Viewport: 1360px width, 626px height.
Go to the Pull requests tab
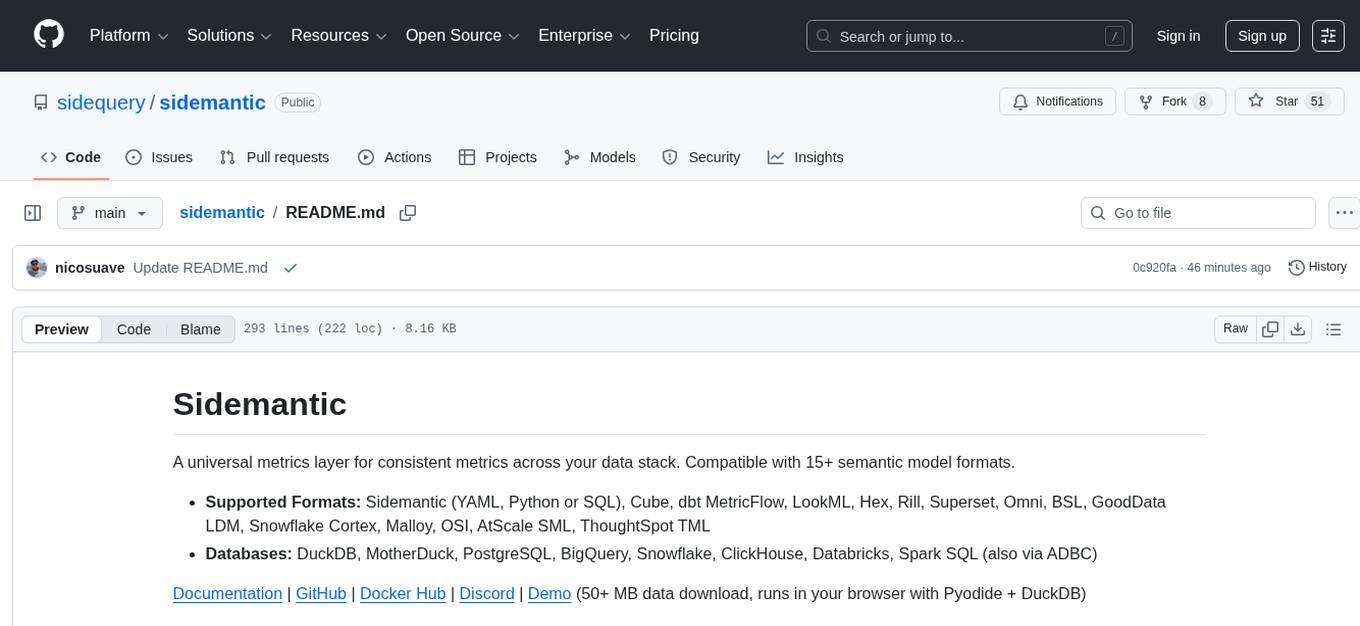tap(274, 157)
